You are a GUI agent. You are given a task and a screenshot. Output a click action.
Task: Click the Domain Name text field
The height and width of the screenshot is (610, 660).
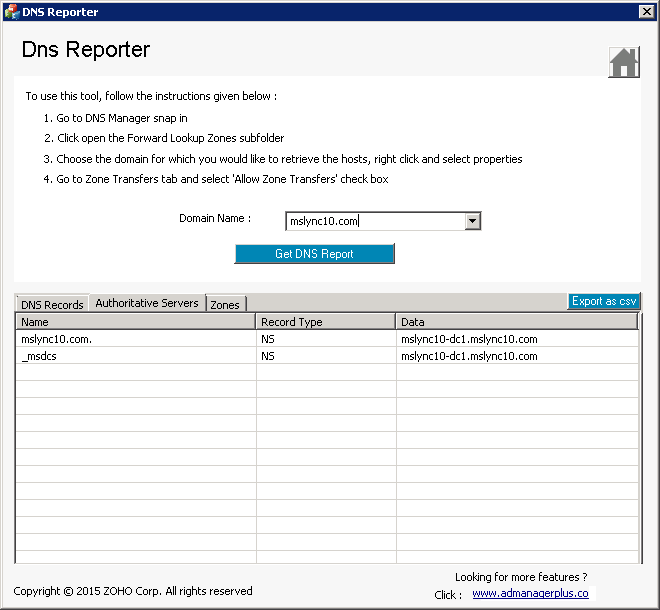375,222
